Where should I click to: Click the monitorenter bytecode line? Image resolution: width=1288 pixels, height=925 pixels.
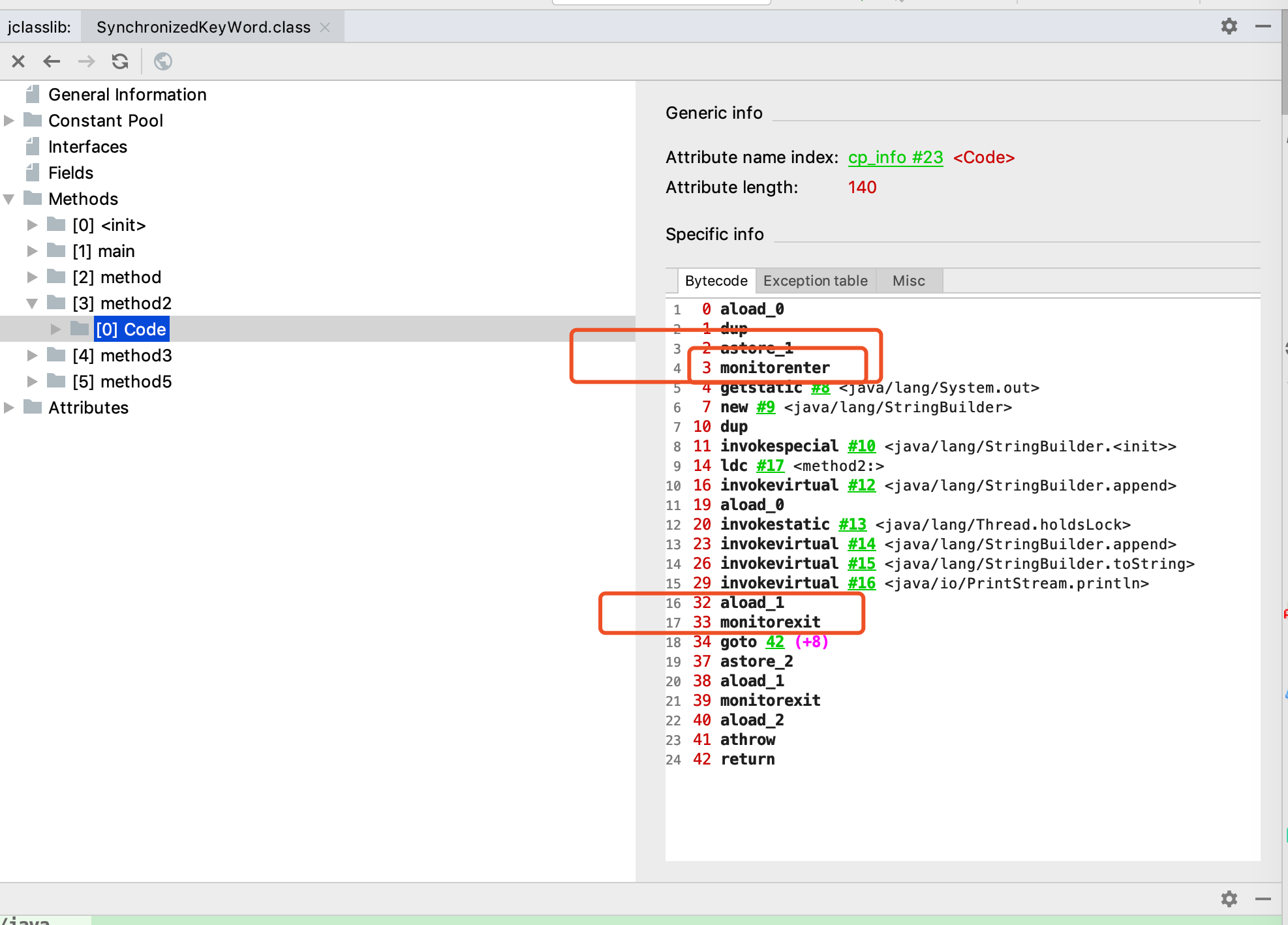click(x=775, y=368)
